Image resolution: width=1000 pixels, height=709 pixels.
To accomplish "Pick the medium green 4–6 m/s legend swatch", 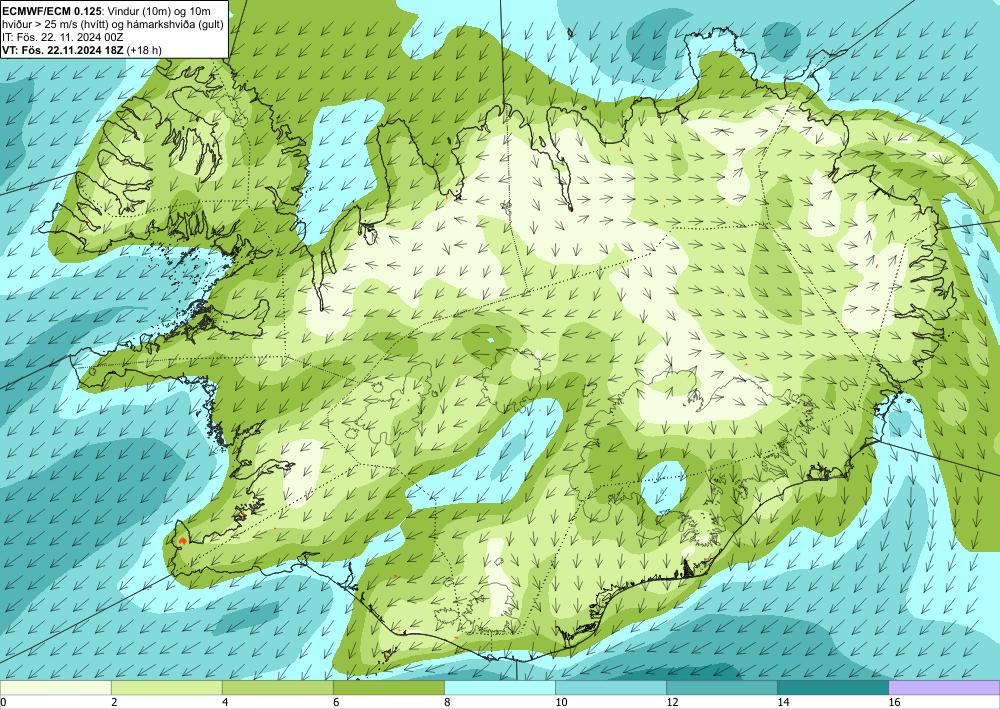I will coord(277,688).
